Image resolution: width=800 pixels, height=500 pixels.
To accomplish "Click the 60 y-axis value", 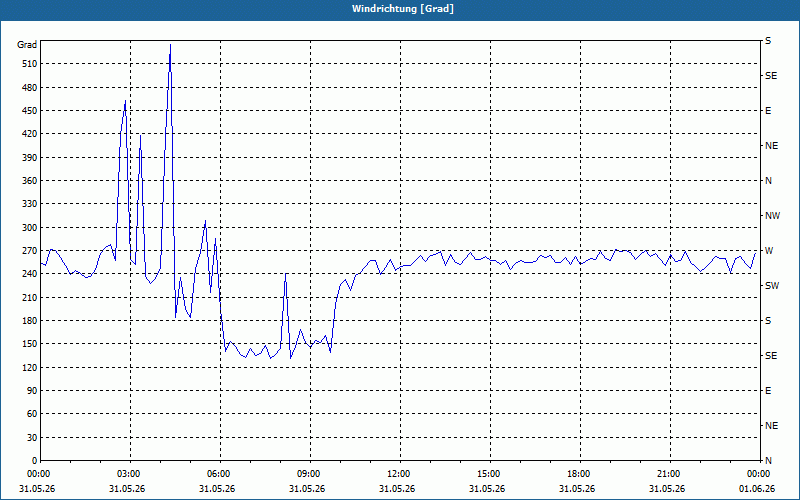I will [32, 413].
